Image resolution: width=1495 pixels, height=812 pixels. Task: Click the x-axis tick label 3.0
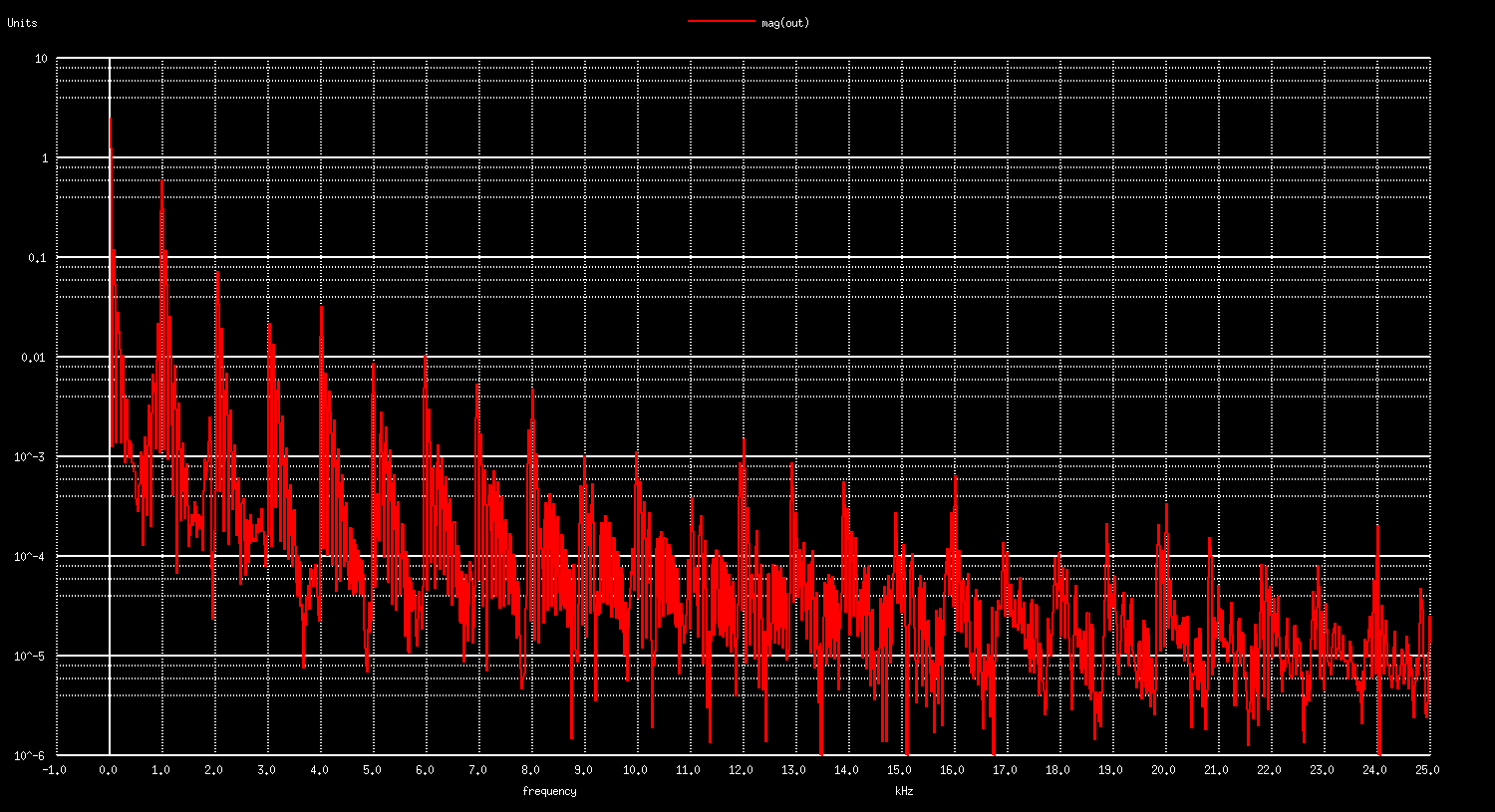267,770
